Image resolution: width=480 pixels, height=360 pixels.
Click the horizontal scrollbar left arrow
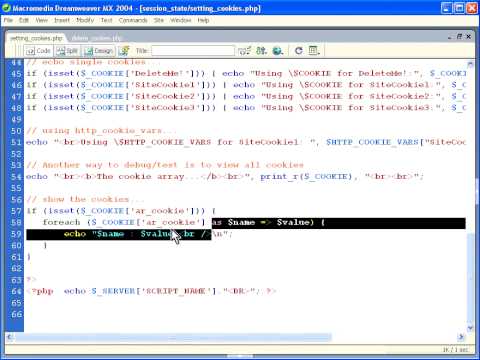pos(10,337)
